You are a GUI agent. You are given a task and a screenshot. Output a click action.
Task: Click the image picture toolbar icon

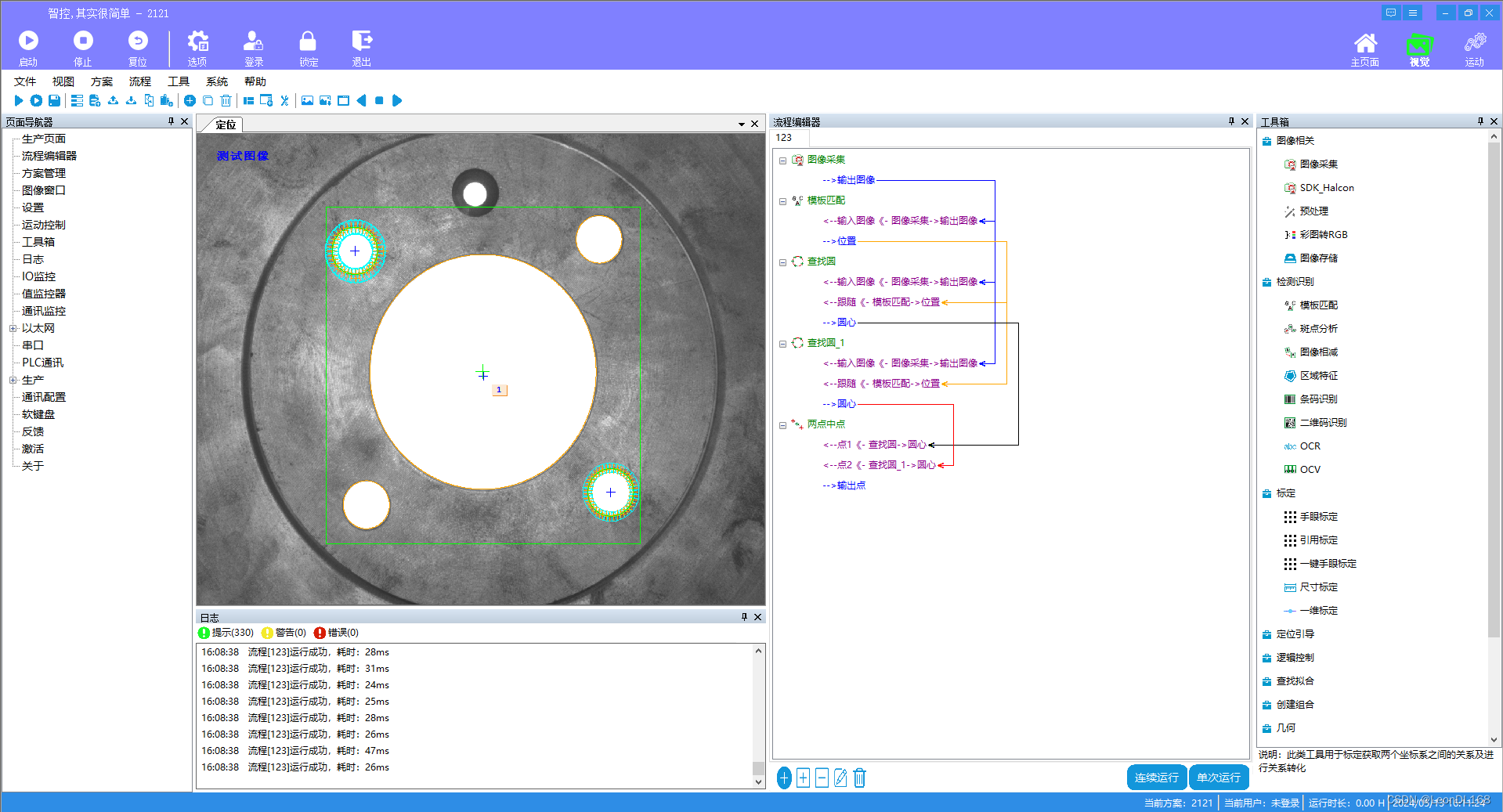click(307, 100)
